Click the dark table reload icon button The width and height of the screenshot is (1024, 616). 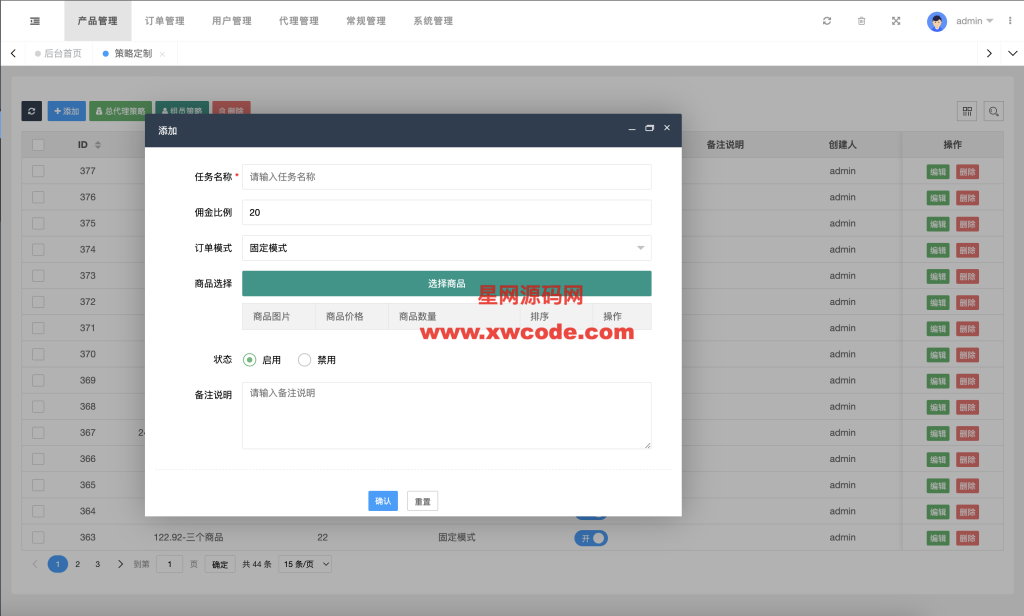[x=32, y=111]
